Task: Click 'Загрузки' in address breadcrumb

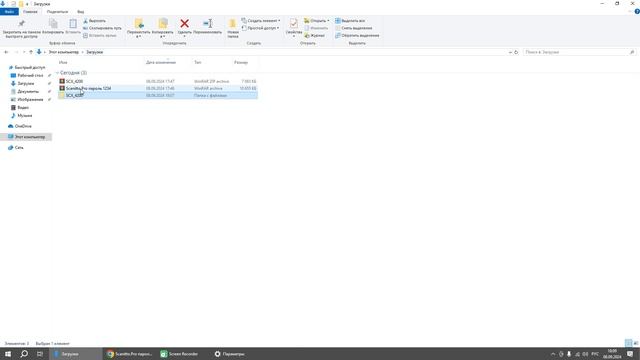Action: (x=95, y=52)
